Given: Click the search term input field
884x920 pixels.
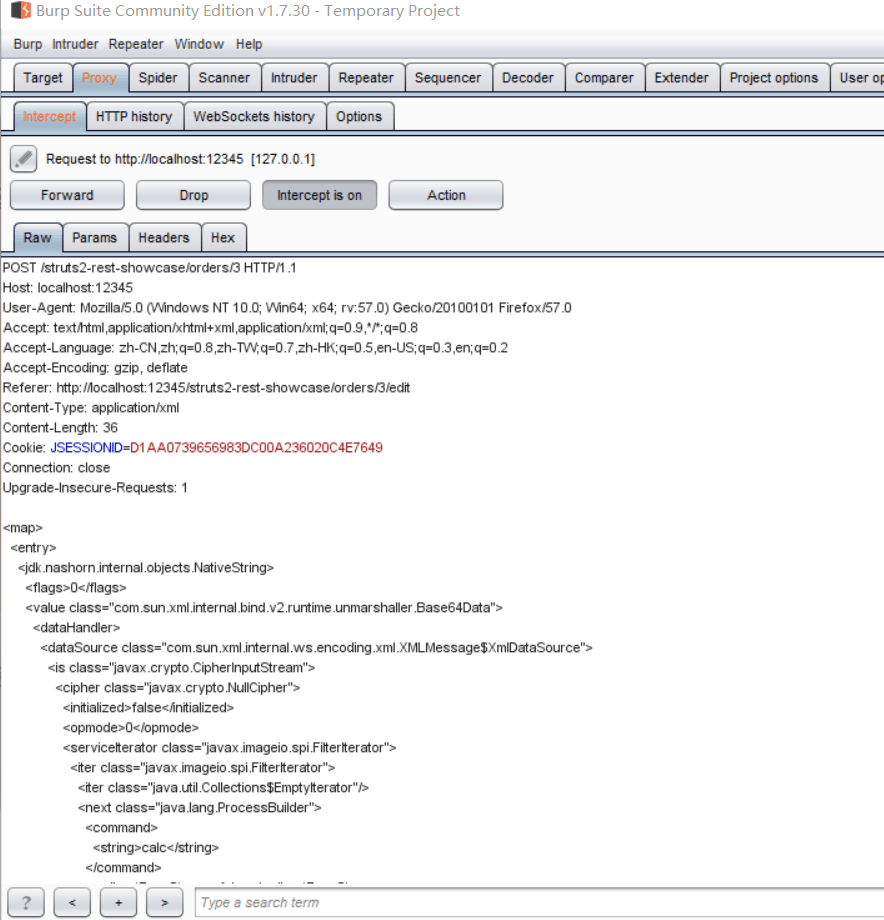Looking at the screenshot, I should [539, 902].
